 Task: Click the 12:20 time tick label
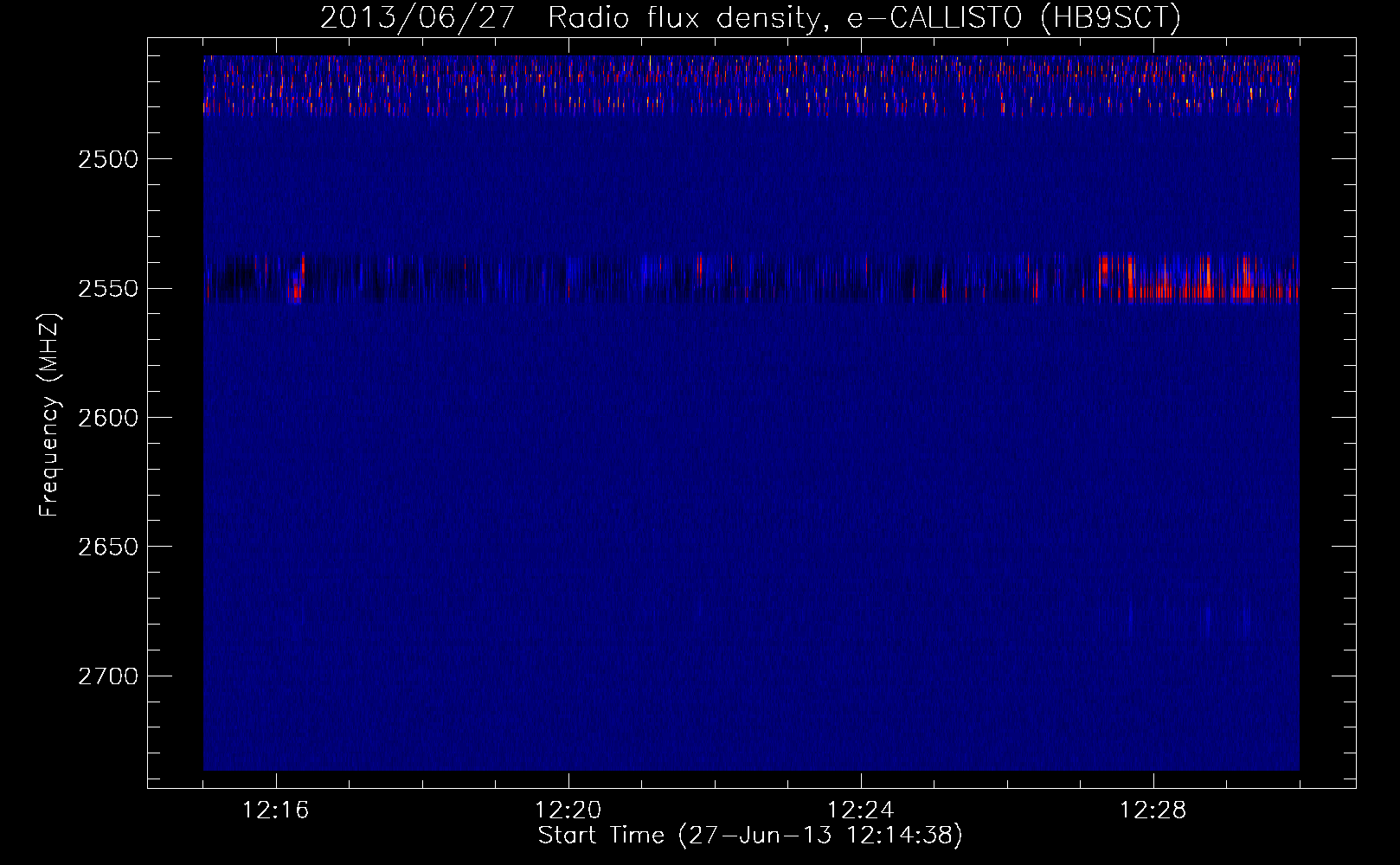(568, 811)
